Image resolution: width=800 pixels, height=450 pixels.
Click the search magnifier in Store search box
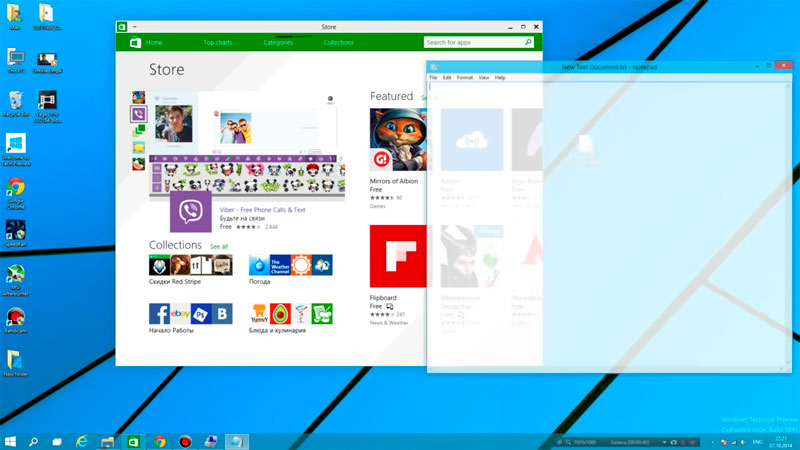(529, 42)
